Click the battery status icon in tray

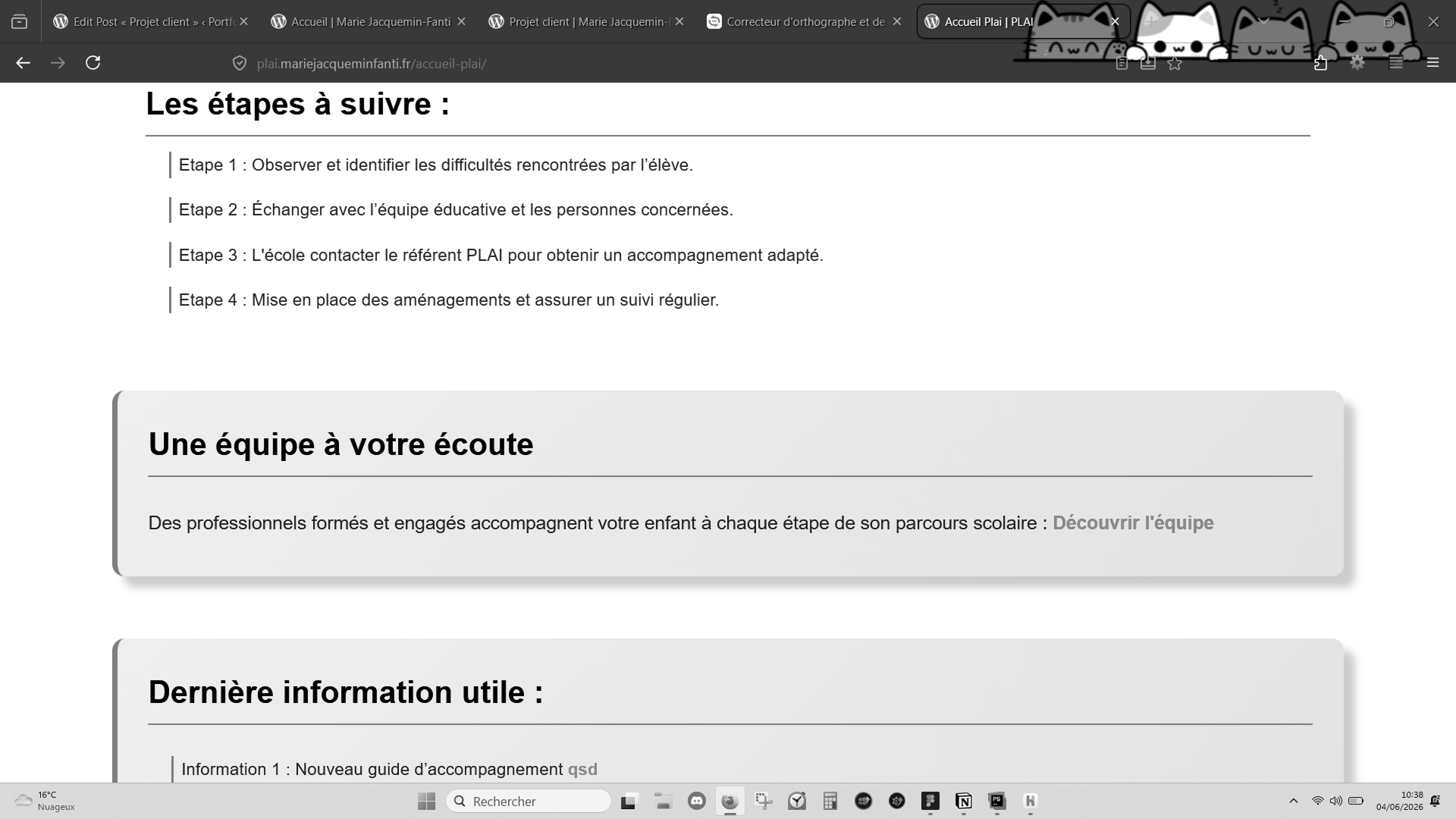click(x=1356, y=801)
